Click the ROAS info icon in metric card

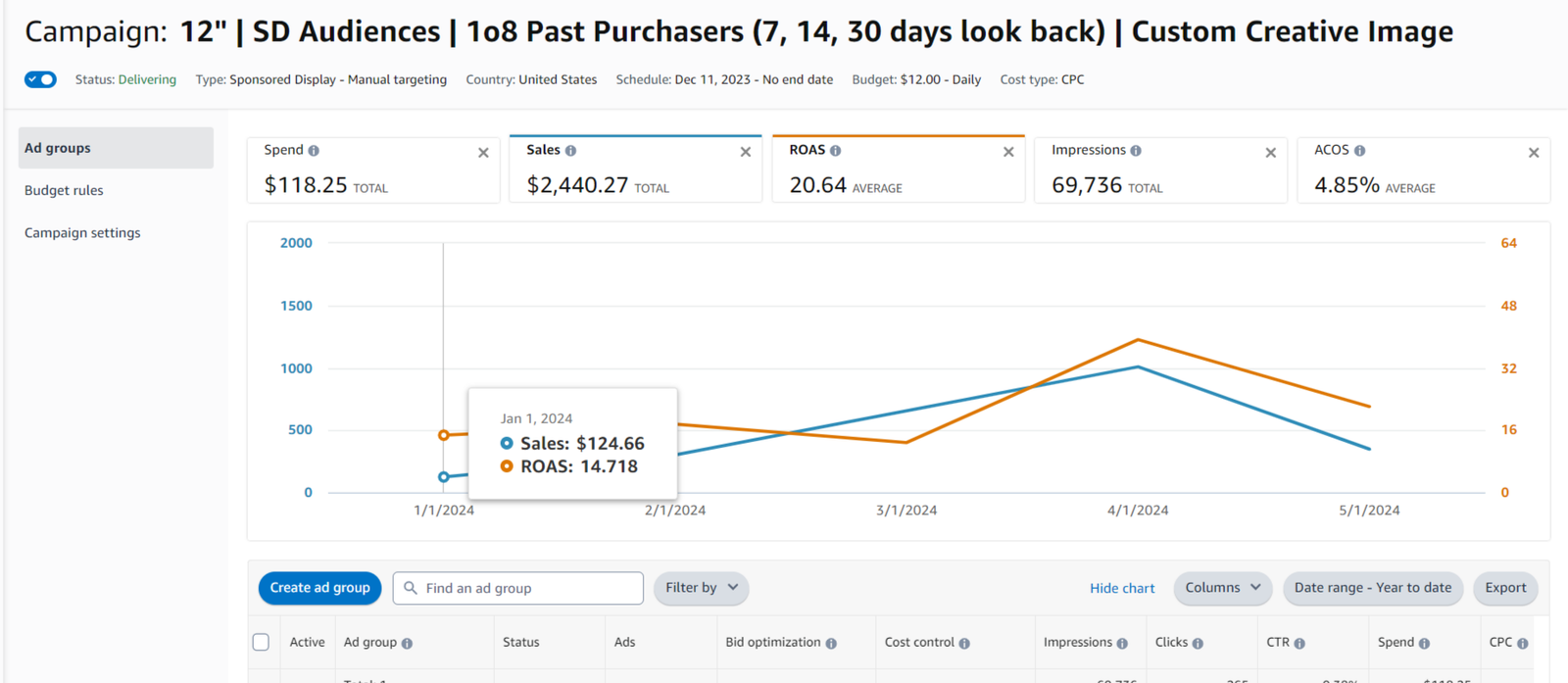tap(835, 151)
